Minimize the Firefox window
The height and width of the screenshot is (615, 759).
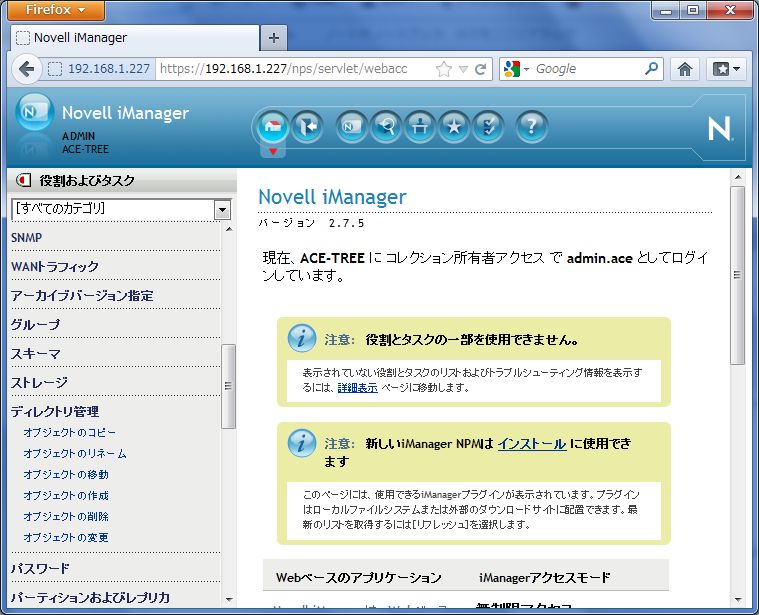(666, 10)
